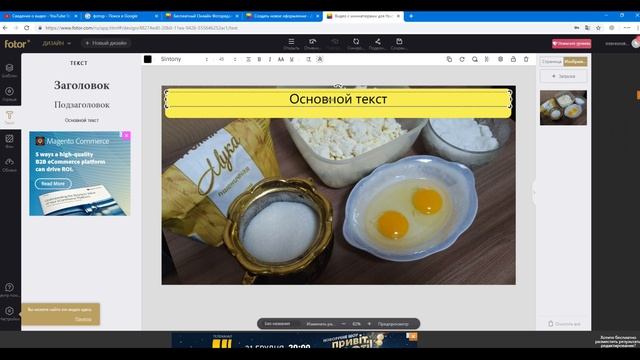The image size is (640, 360).
Task: Toggle uppercase AA letters
Action: point(281,59)
